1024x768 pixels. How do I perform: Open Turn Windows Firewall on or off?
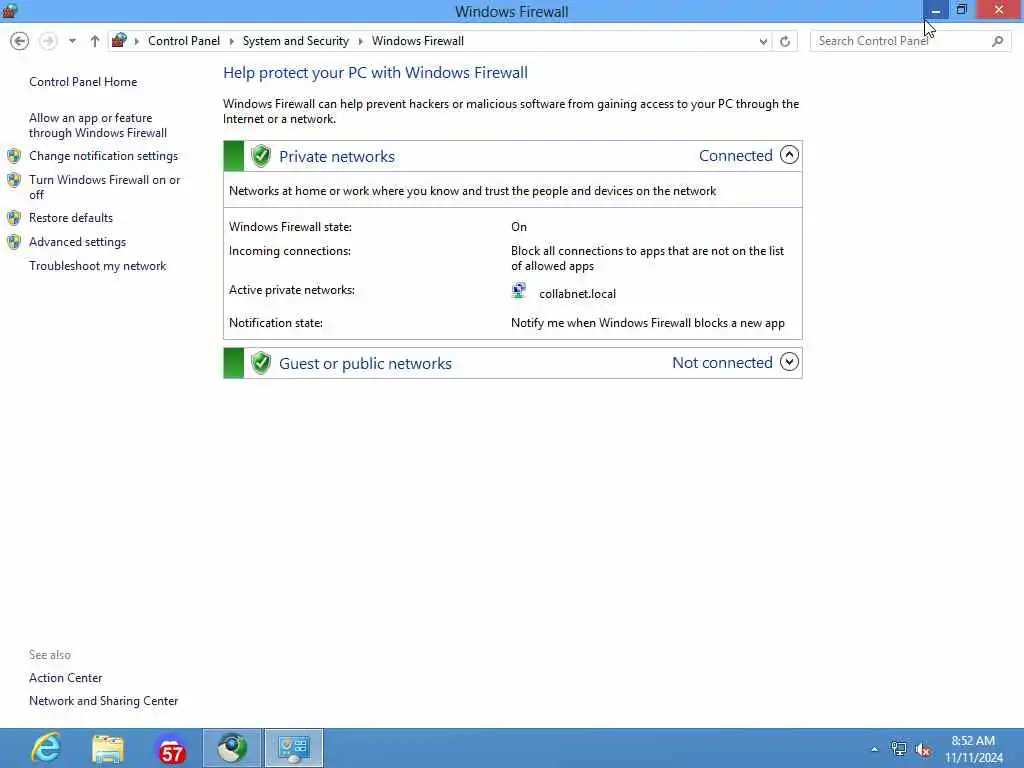pyautogui.click(x=104, y=187)
